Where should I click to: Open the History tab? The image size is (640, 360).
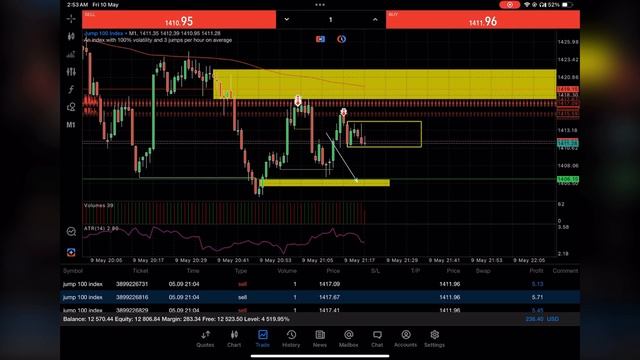click(x=291, y=339)
